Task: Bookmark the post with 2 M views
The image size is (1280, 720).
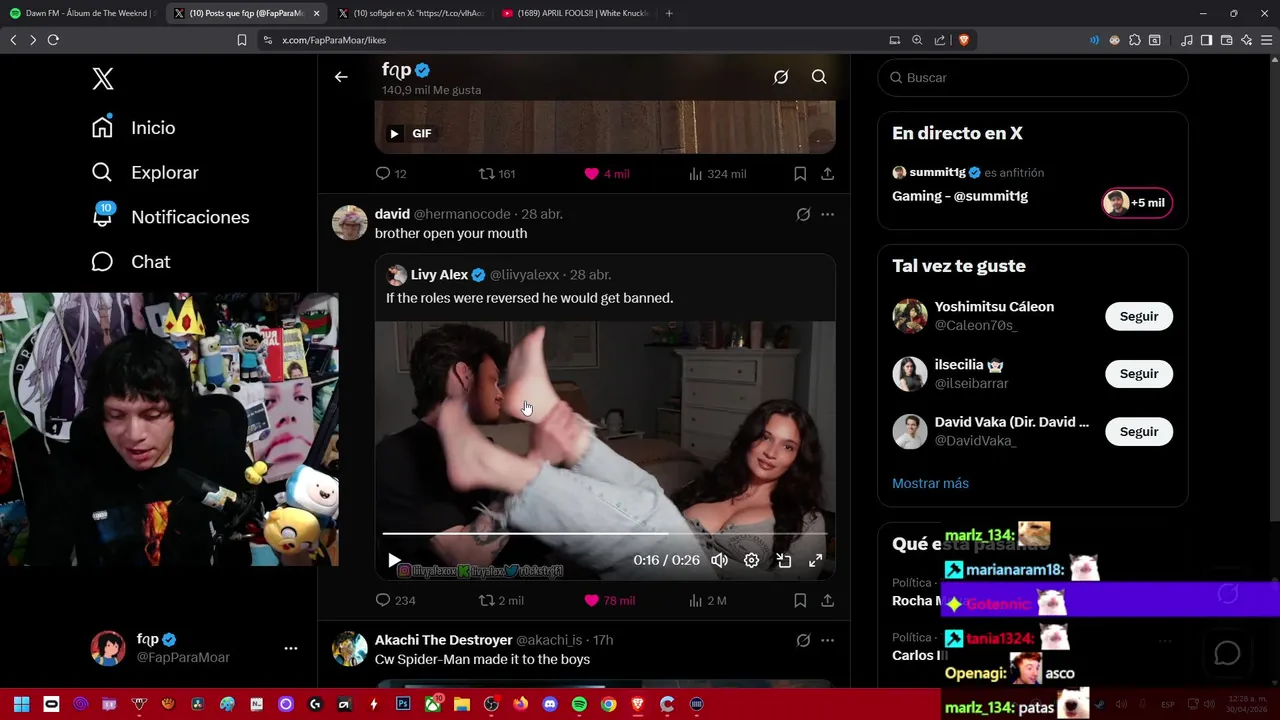Action: [800, 600]
